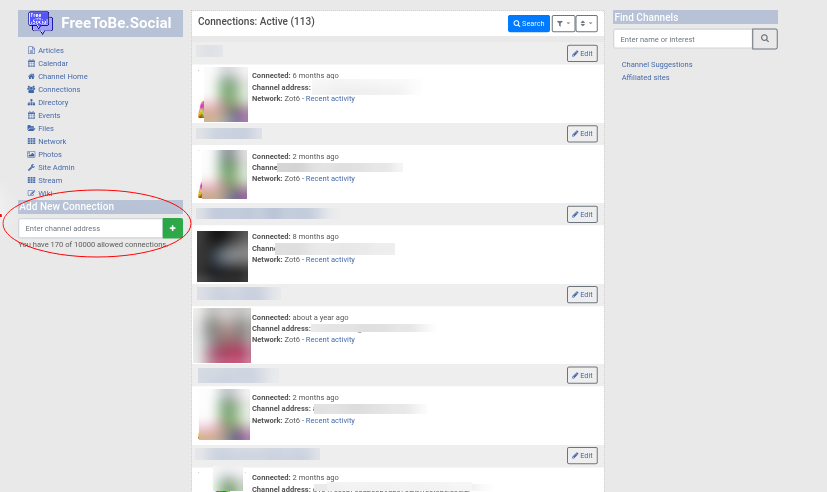Viewport: 827px width, 492px height.
Task: Click the Directory sitemap icon
Action: coord(31,102)
